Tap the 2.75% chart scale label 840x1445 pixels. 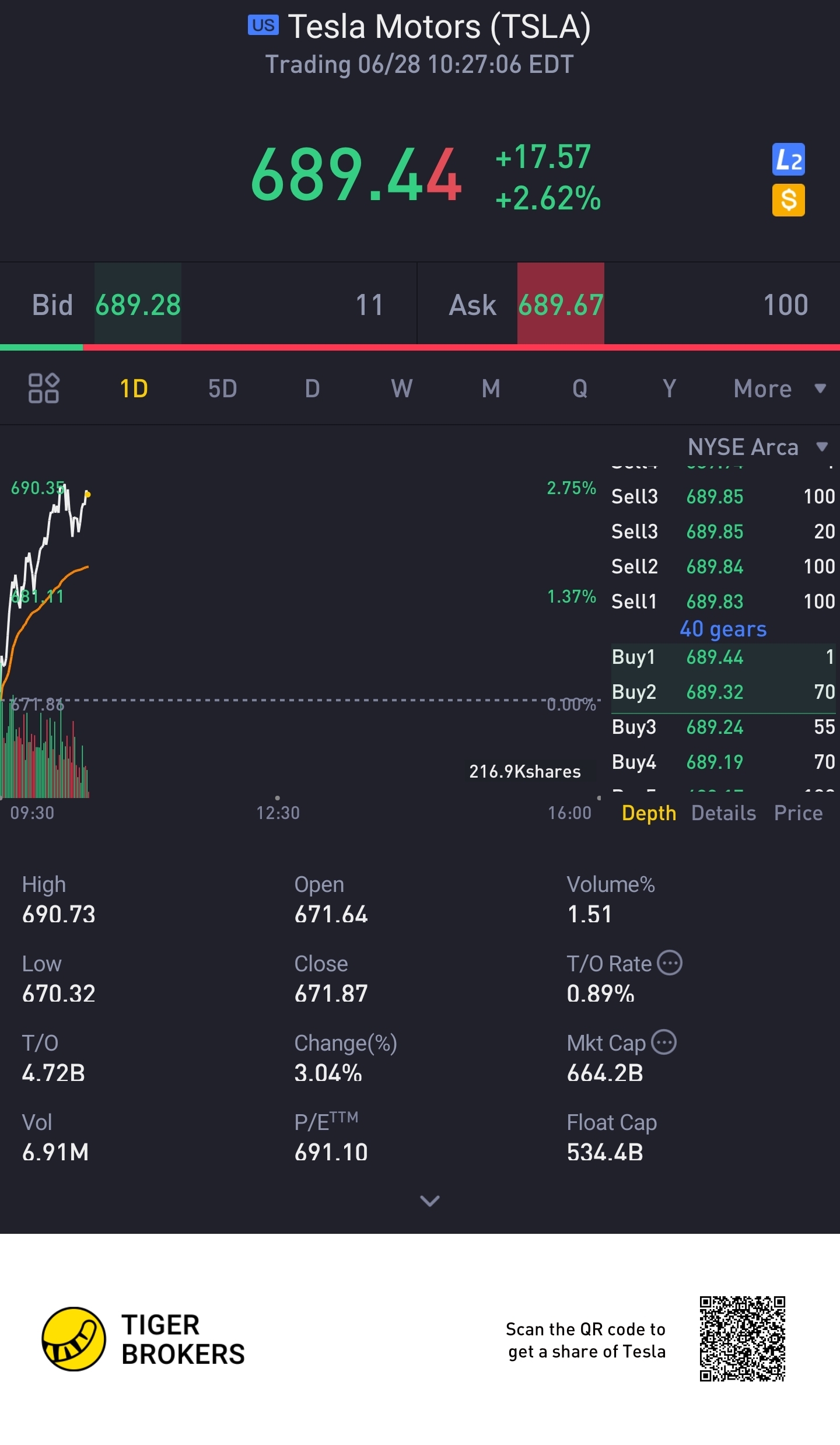571,488
